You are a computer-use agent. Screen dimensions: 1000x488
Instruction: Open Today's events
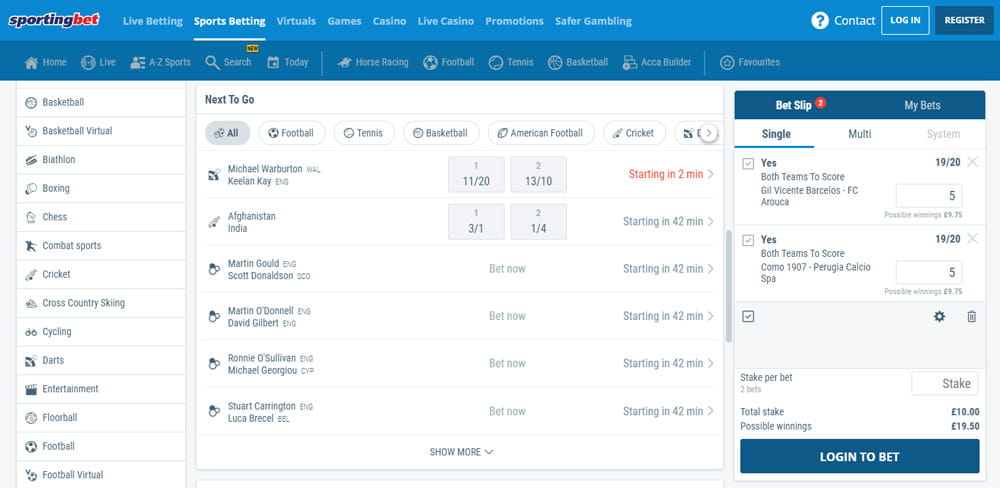coord(288,62)
